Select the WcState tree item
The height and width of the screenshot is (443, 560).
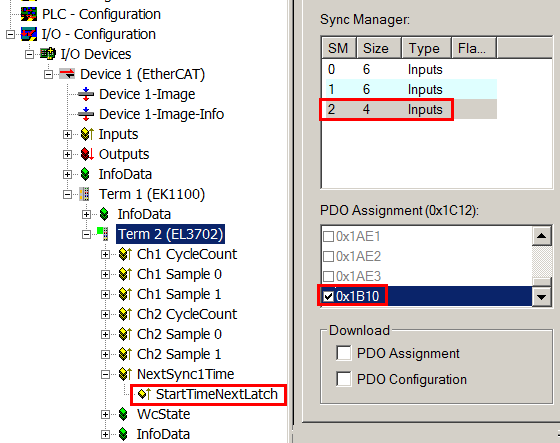point(164,414)
